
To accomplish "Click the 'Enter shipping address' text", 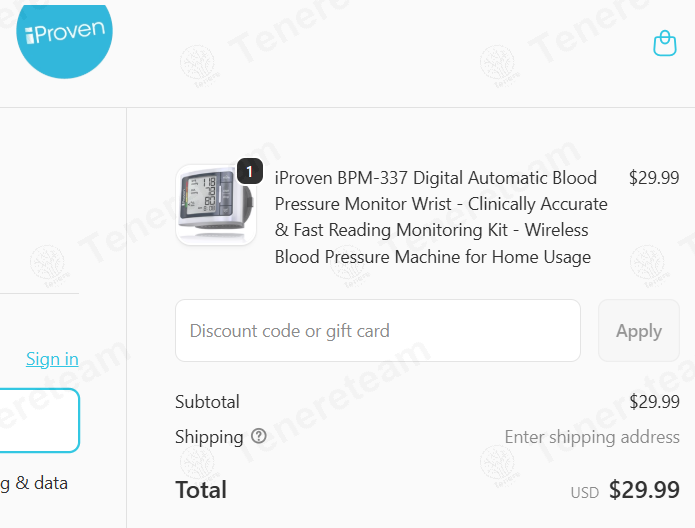I will tap(592, 437).
